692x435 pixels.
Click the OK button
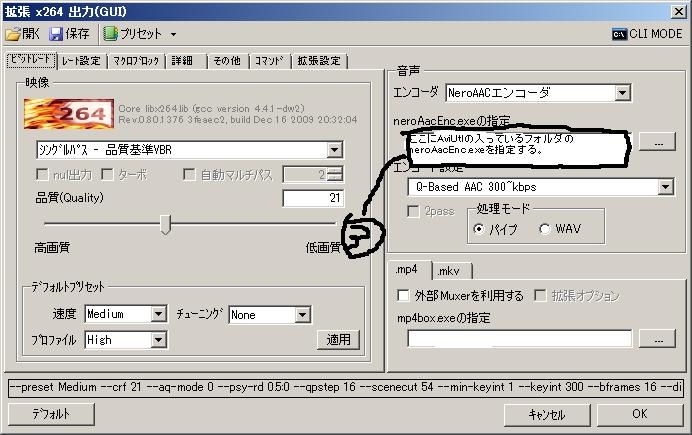tap(640, 415)
